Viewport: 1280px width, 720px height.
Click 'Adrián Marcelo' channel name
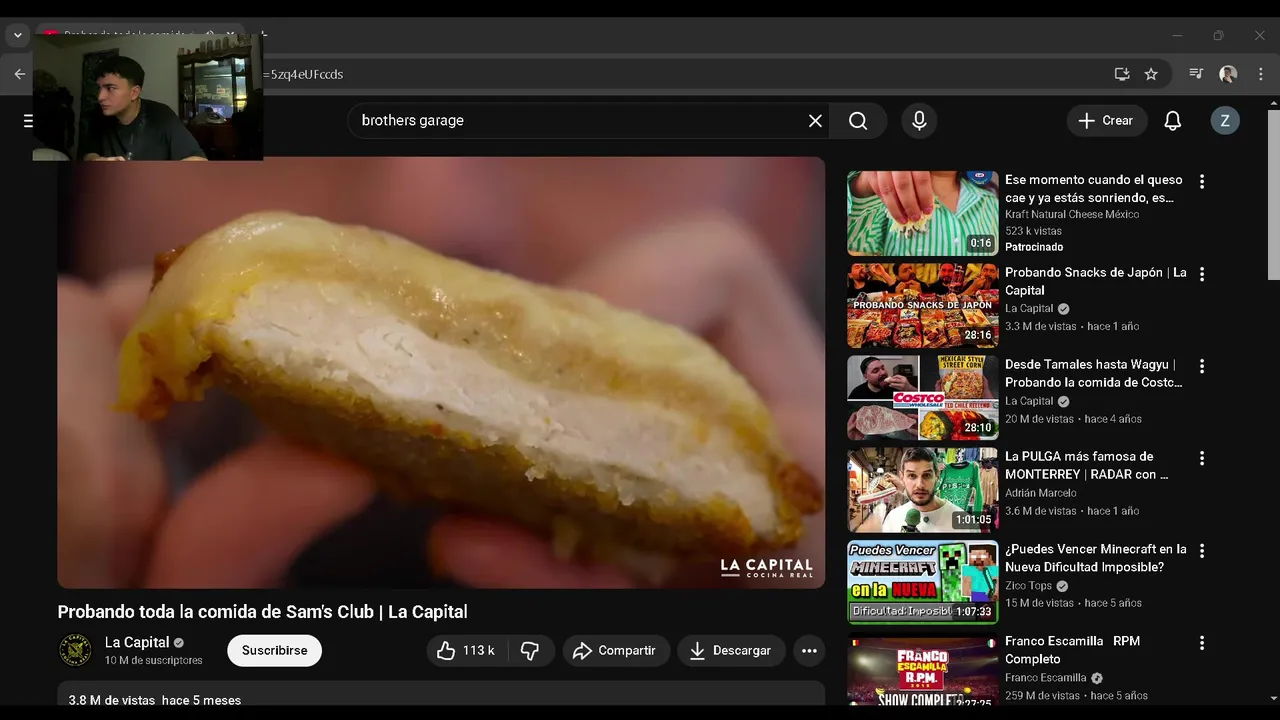coord(1040,493)
